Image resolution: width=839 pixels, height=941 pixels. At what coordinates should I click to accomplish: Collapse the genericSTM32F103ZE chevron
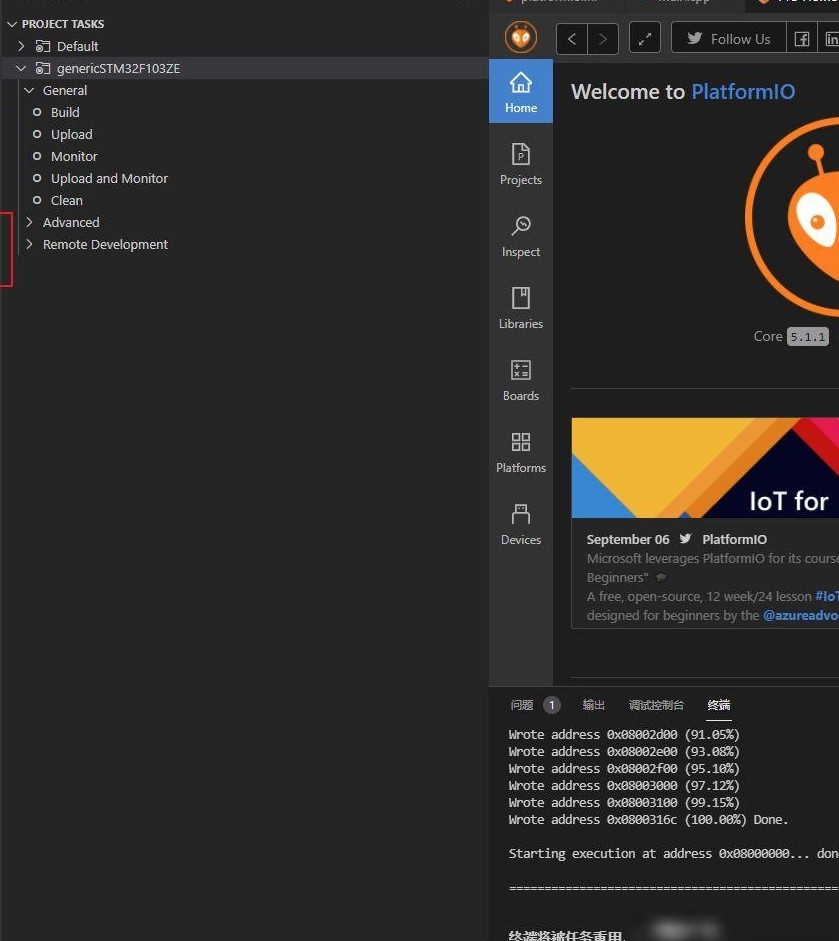(x=22, y=68)
